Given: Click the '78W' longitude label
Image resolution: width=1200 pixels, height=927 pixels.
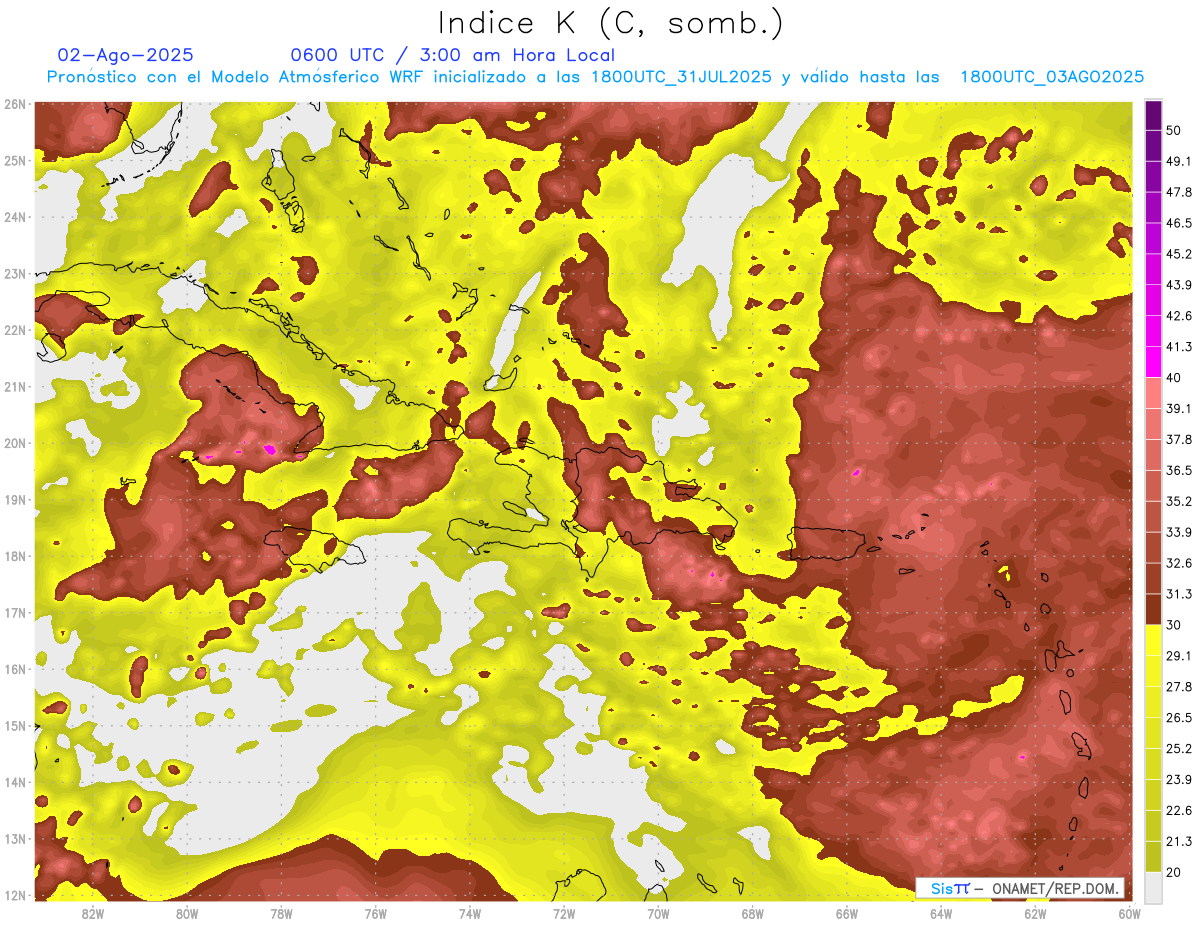Looking at the screenshot, I should coord(281,913).
